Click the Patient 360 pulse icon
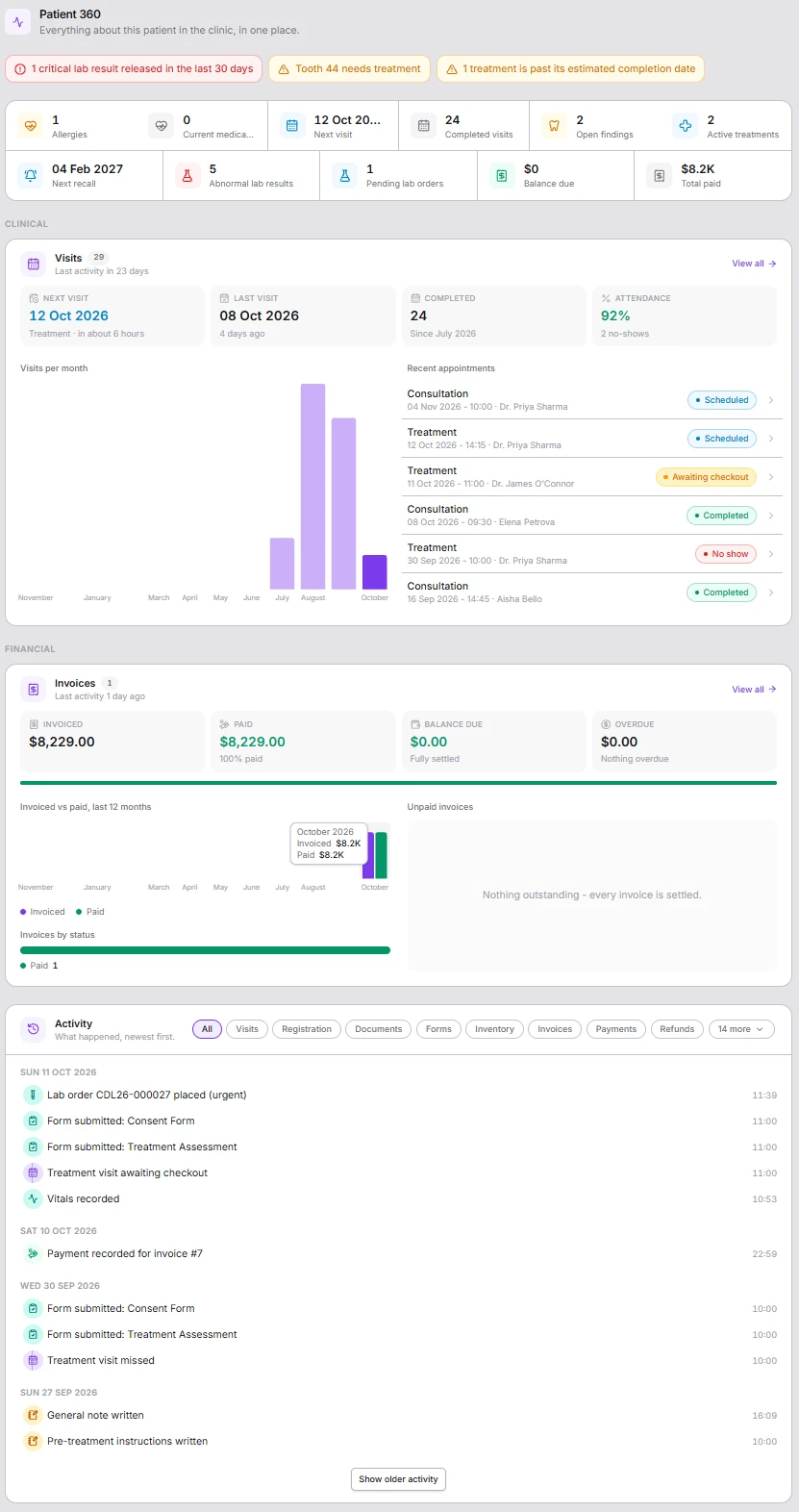The image size is (799, 1512). tap(18, 21)
